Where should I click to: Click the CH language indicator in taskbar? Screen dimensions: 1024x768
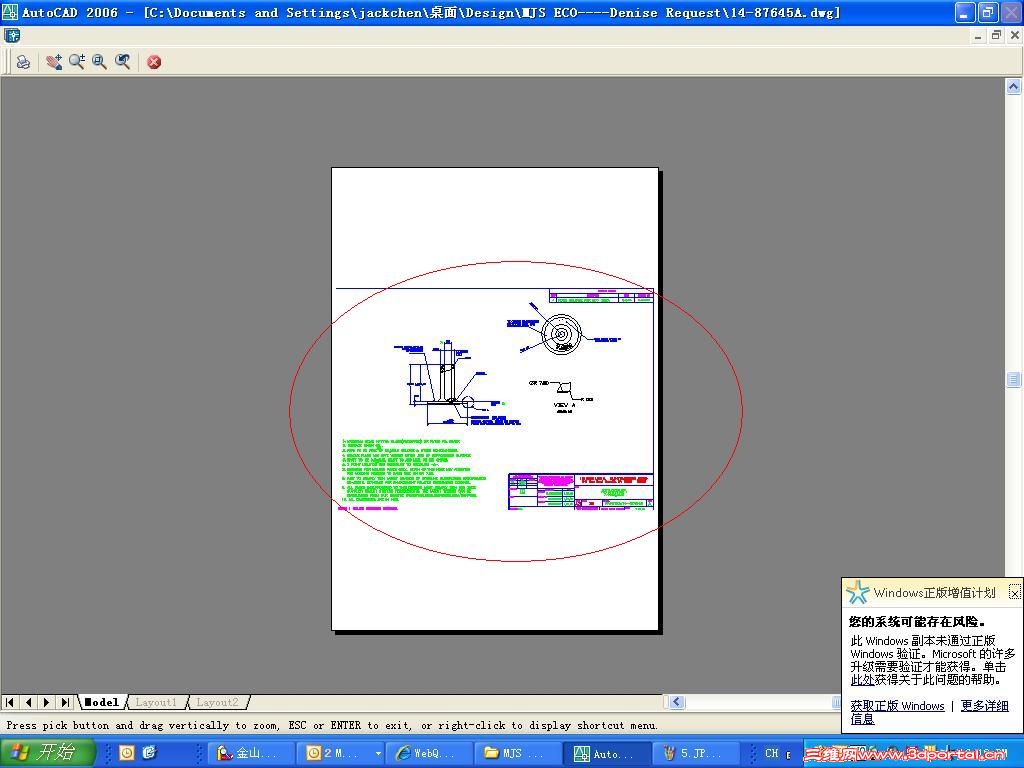pos(772,753)
